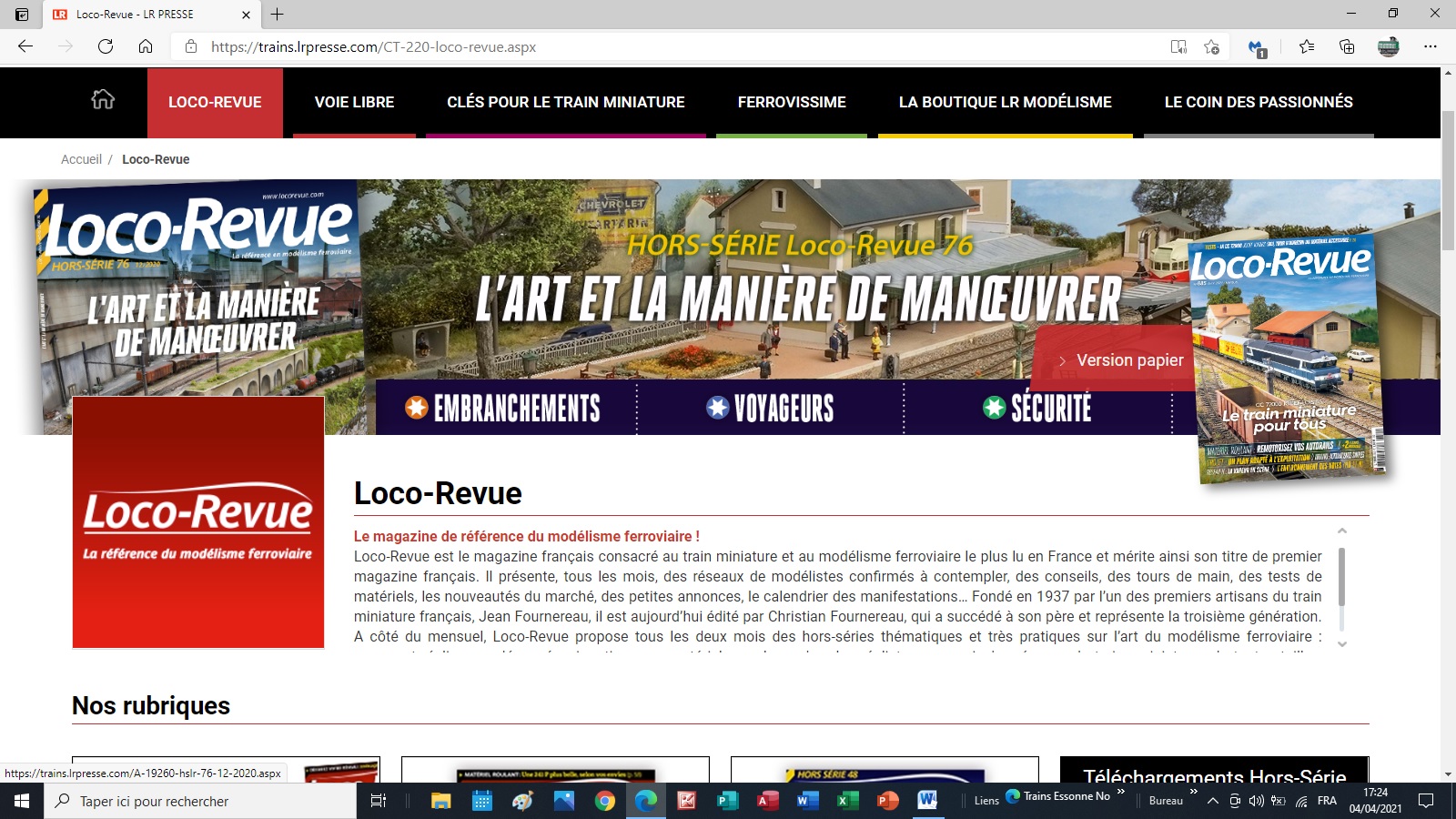Open LE COIN DES PASSIONNÉS
The image size is (1456, 819).
click(1259, 103)
